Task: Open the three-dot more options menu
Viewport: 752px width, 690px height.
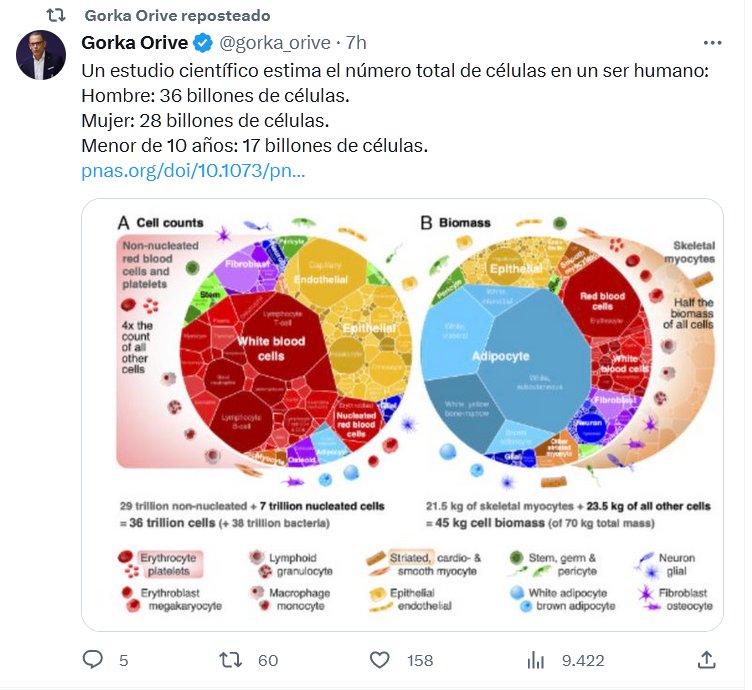Action: [x=712, y=43]
